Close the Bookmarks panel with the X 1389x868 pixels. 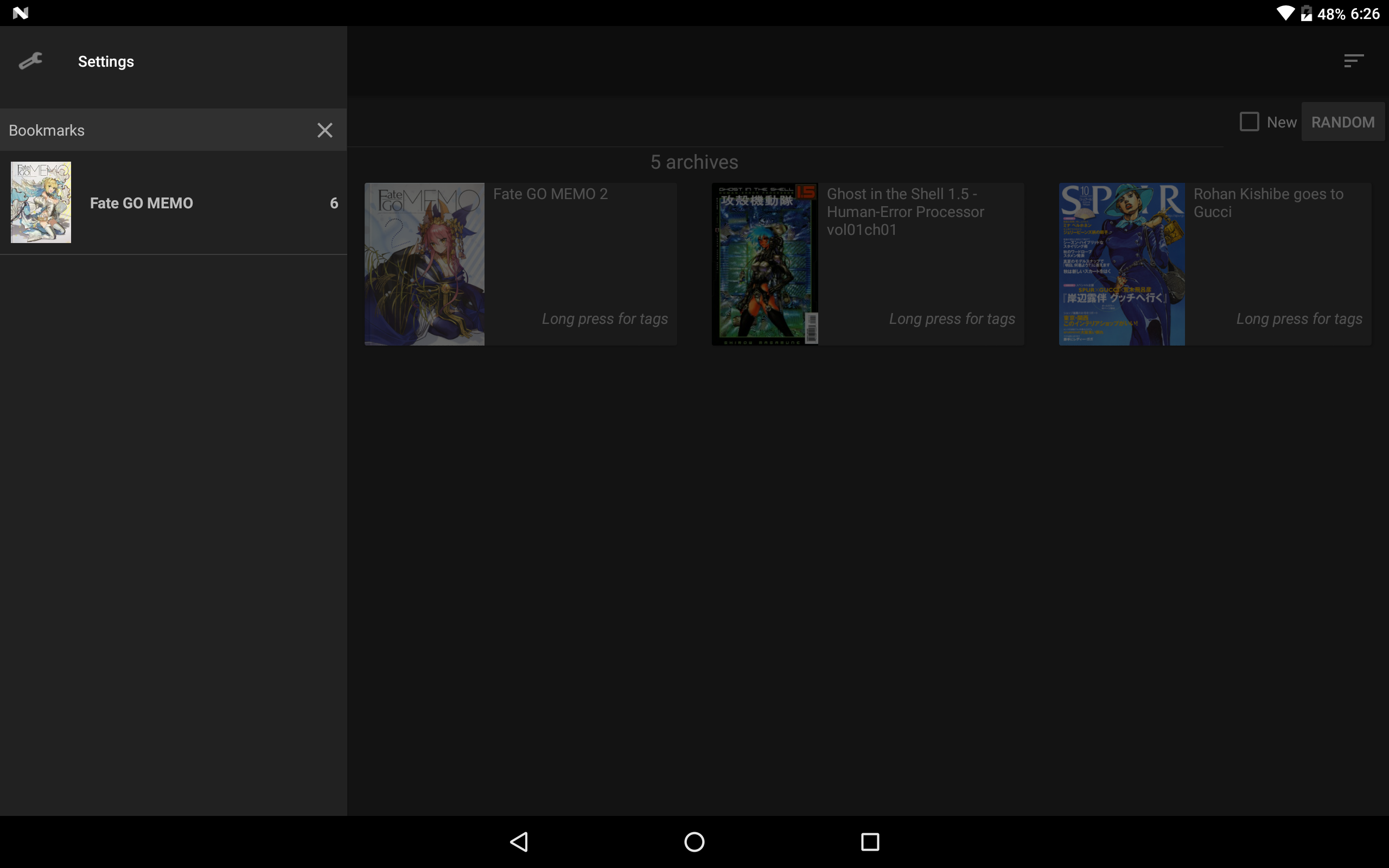[325, 130]
